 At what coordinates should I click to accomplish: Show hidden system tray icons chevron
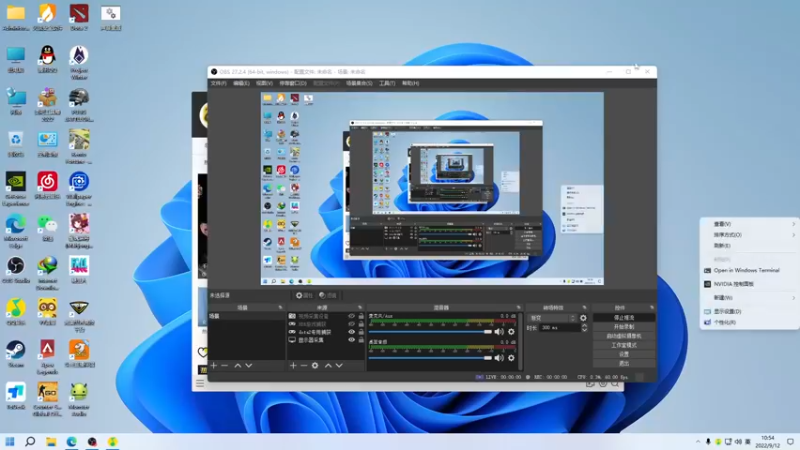697,441
